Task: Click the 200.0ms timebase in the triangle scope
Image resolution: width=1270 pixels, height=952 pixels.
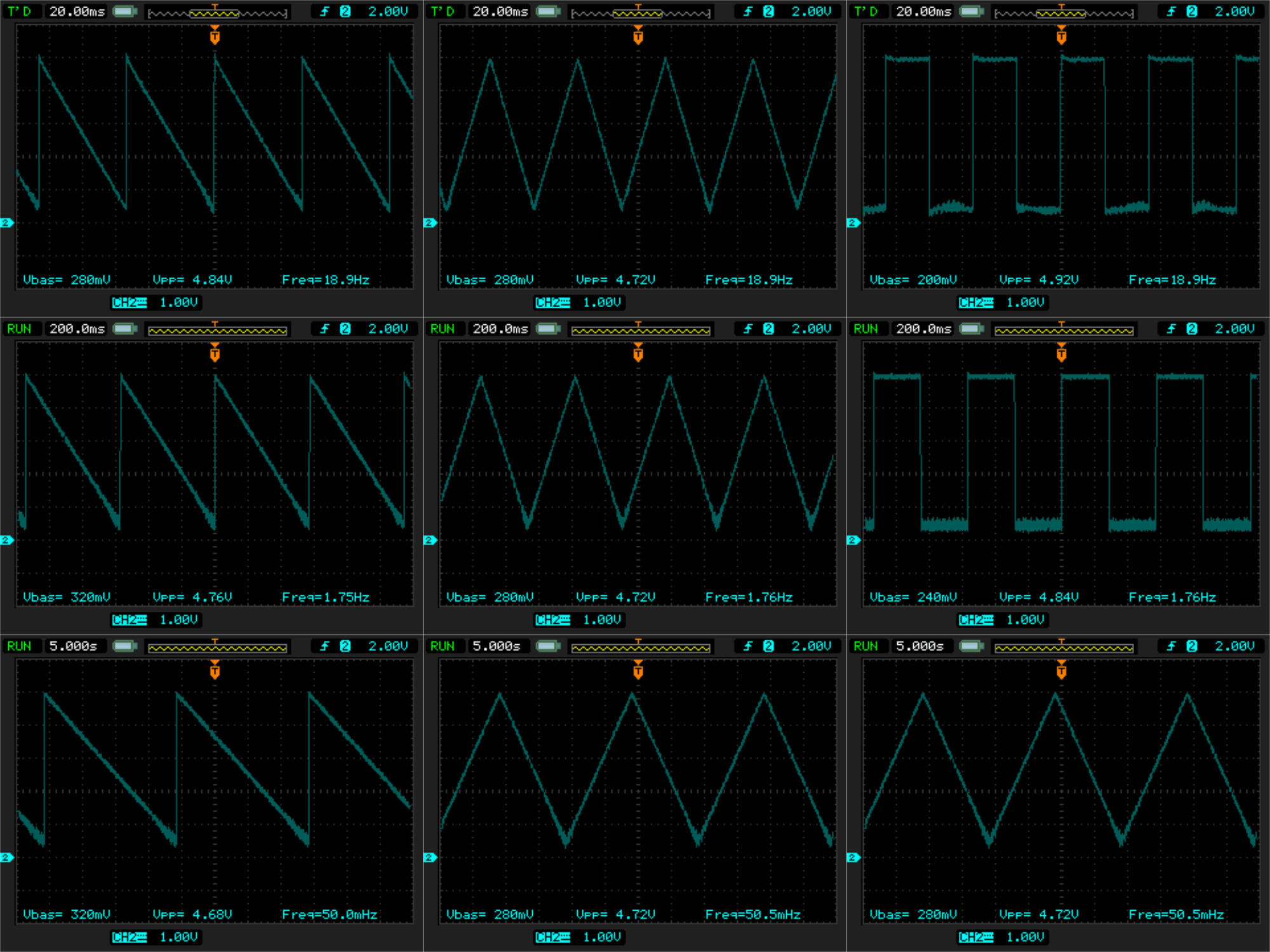Action: tap(500, 329)
